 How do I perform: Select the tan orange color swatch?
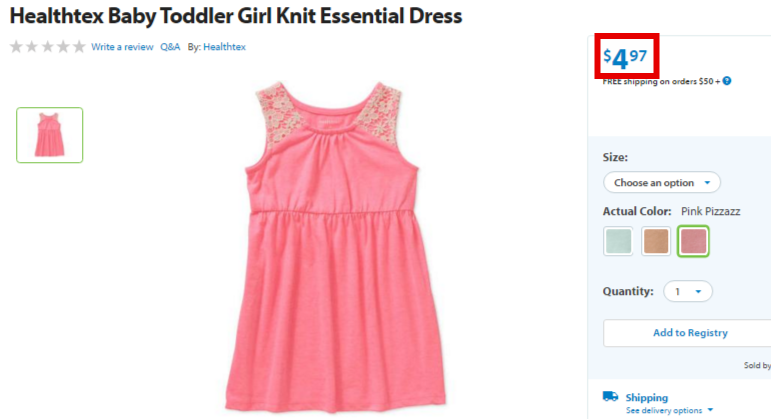[656, 241]
